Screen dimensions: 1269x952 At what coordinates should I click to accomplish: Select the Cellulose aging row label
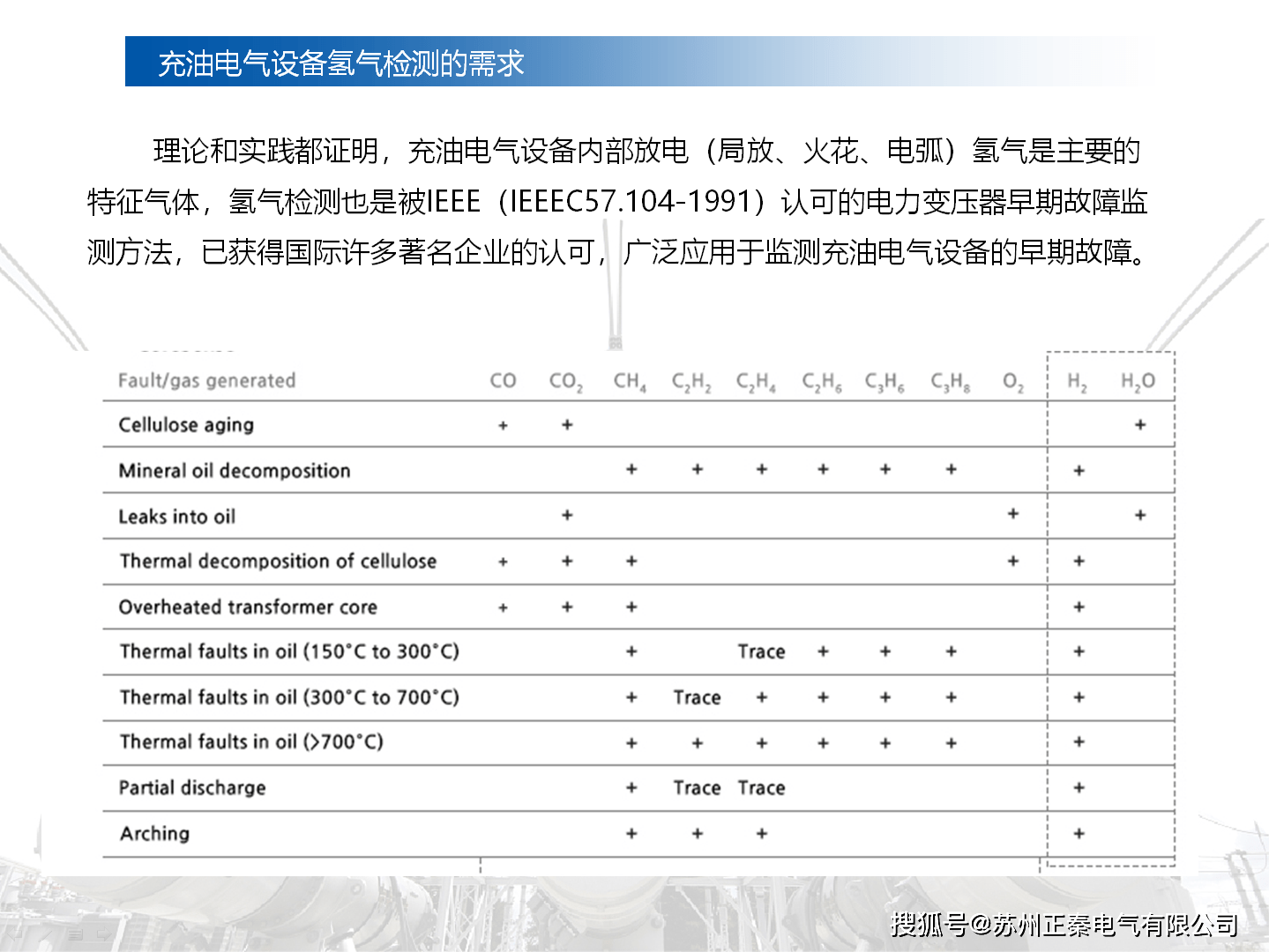coord(186,425)
